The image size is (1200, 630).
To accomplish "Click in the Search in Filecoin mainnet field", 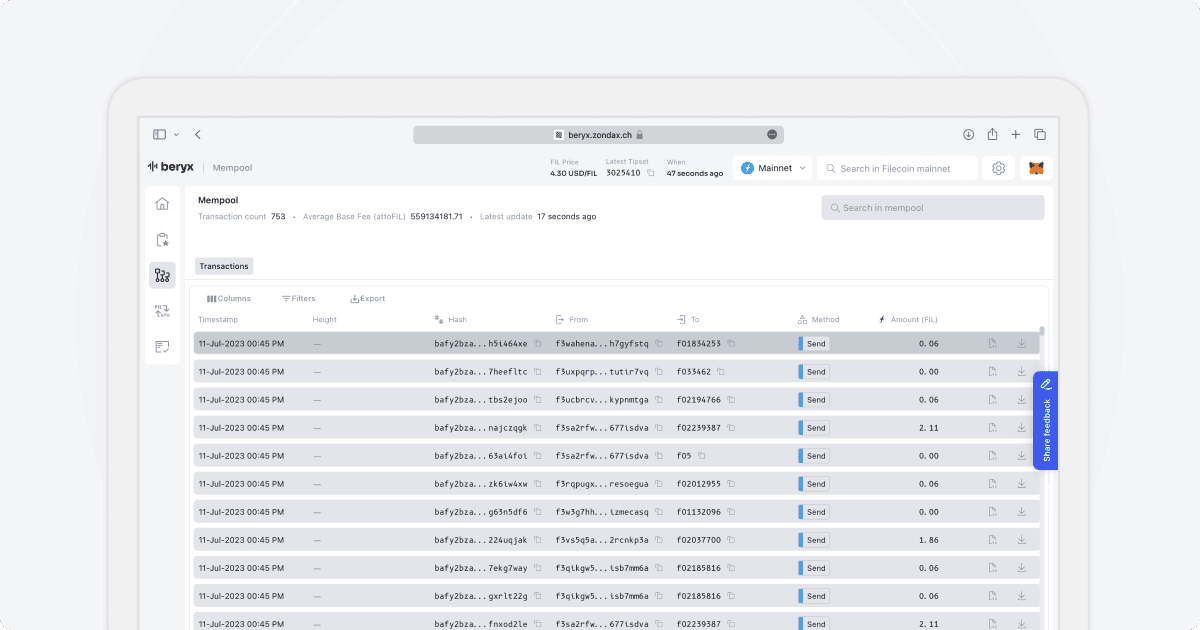I will 897,168.
